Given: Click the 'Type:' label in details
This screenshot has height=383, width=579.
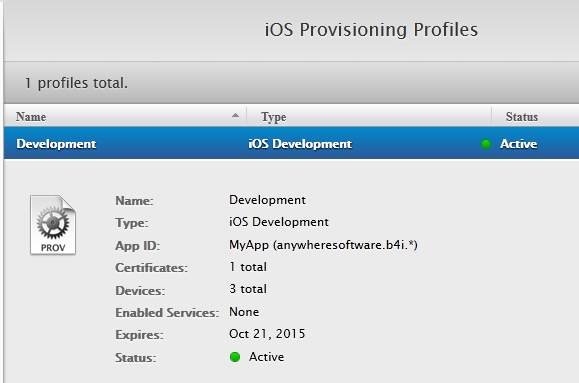Looking at the screenshot, I should (x=131, y=223).
